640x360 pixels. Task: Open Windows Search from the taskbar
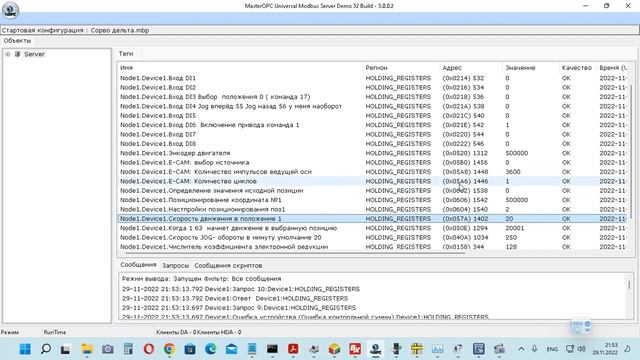46,349
